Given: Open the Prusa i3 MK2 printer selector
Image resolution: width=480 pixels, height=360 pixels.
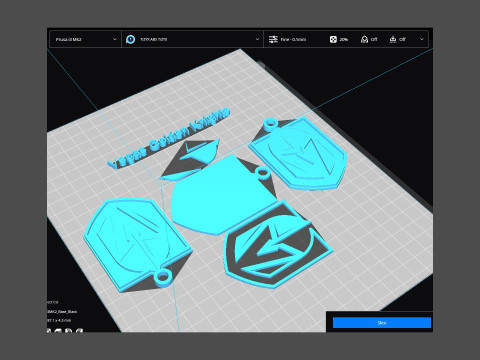Looking at the screenshot, I should tap(85, 39).
